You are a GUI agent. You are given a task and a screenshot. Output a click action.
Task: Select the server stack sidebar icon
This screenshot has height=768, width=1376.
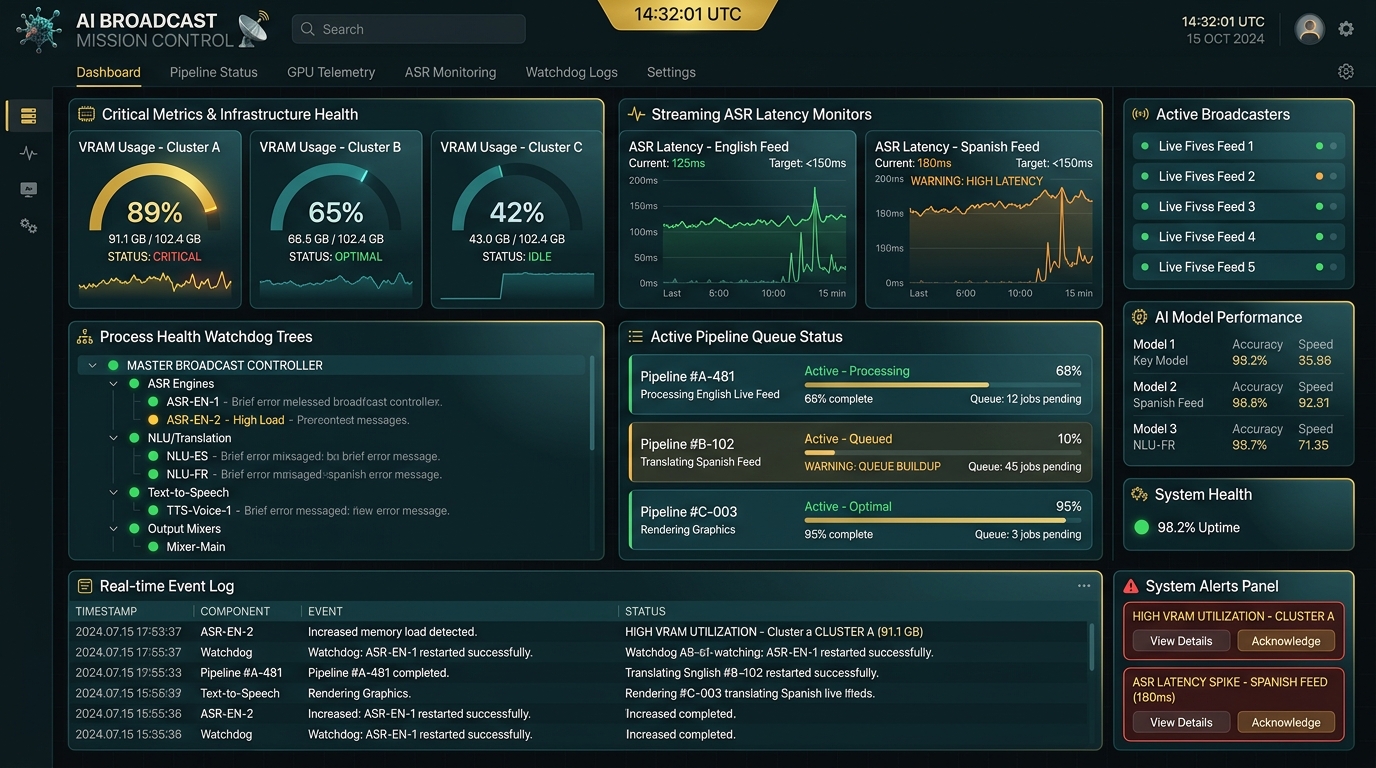click(28, 116)
